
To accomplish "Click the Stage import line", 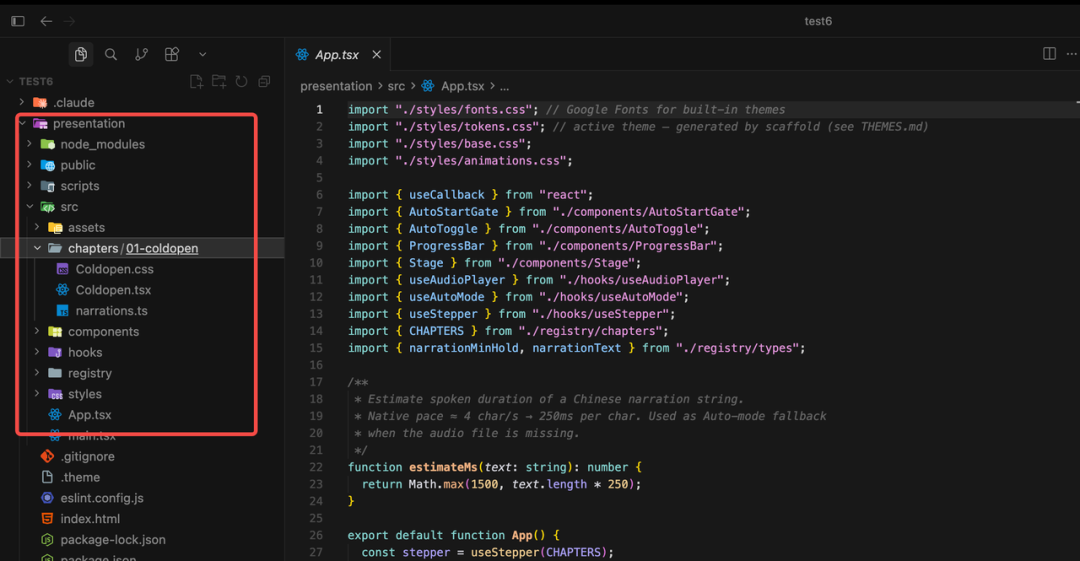I will pyautogui.click(x=495, y=263).
